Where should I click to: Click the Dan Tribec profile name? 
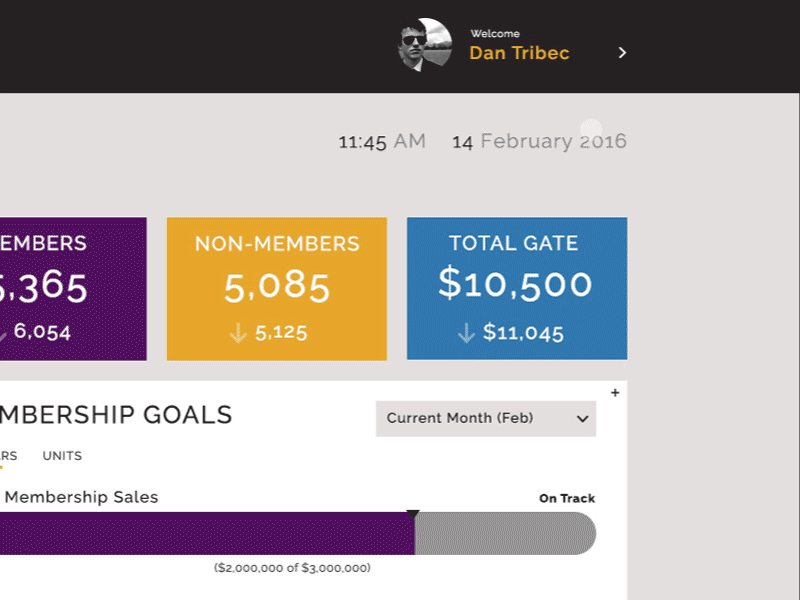(x=517, y=54)
